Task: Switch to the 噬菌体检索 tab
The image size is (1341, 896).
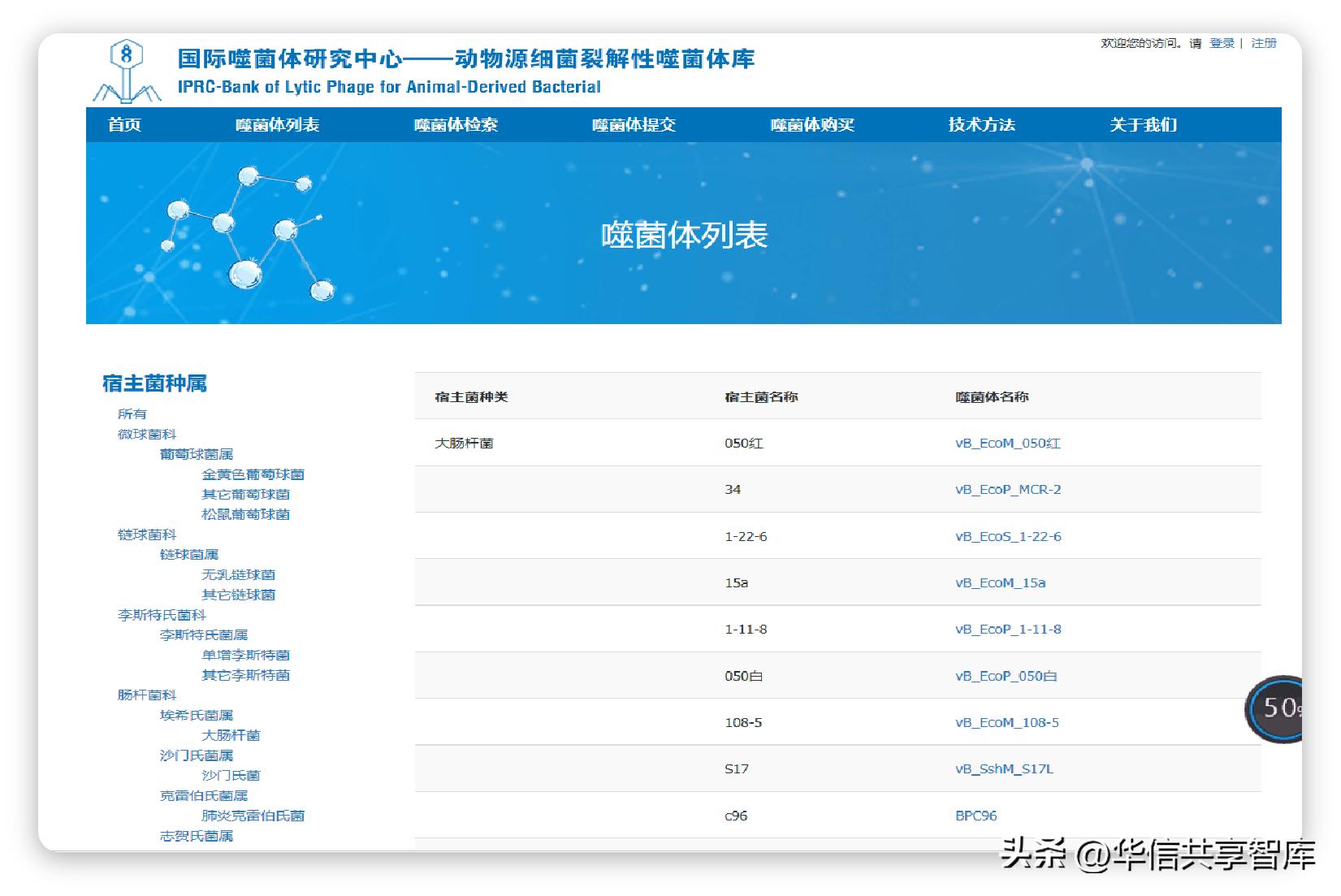Action: pyautogui.click(x=457, y=125)
